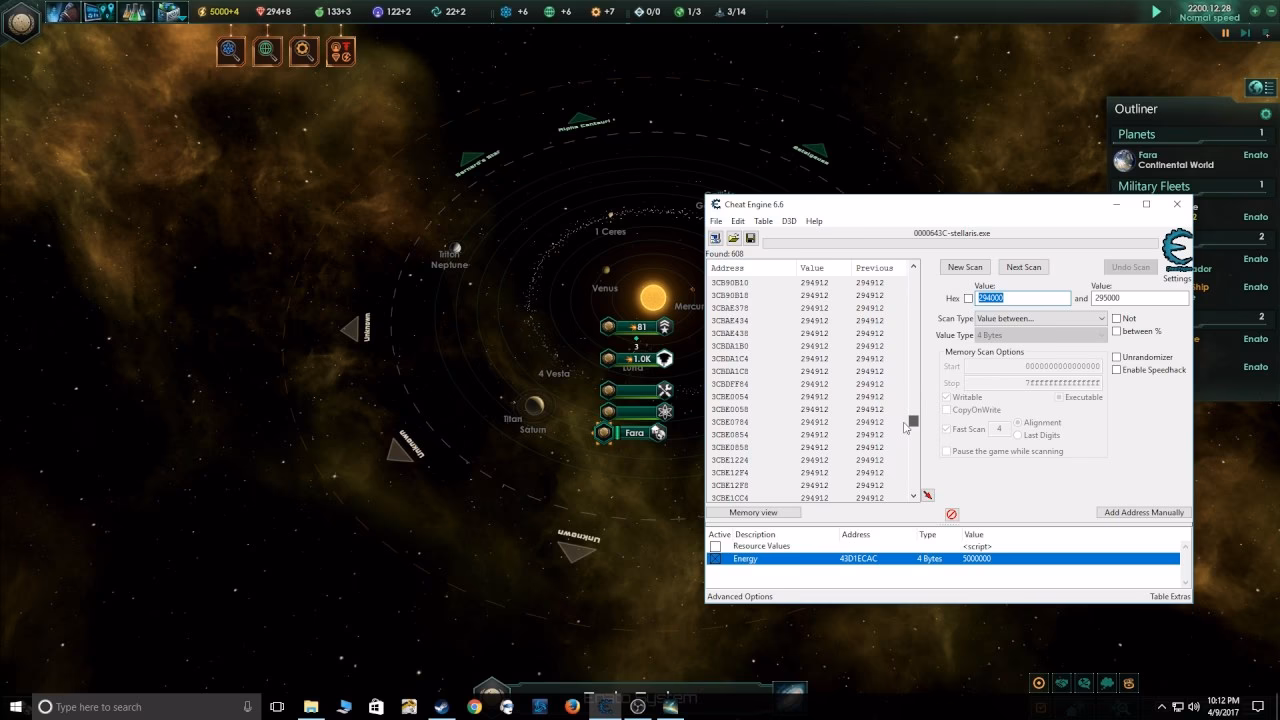This screenshot has height=720, width=1280.
Task: Click the Cheat Engine open process icon
Action: 716,238
